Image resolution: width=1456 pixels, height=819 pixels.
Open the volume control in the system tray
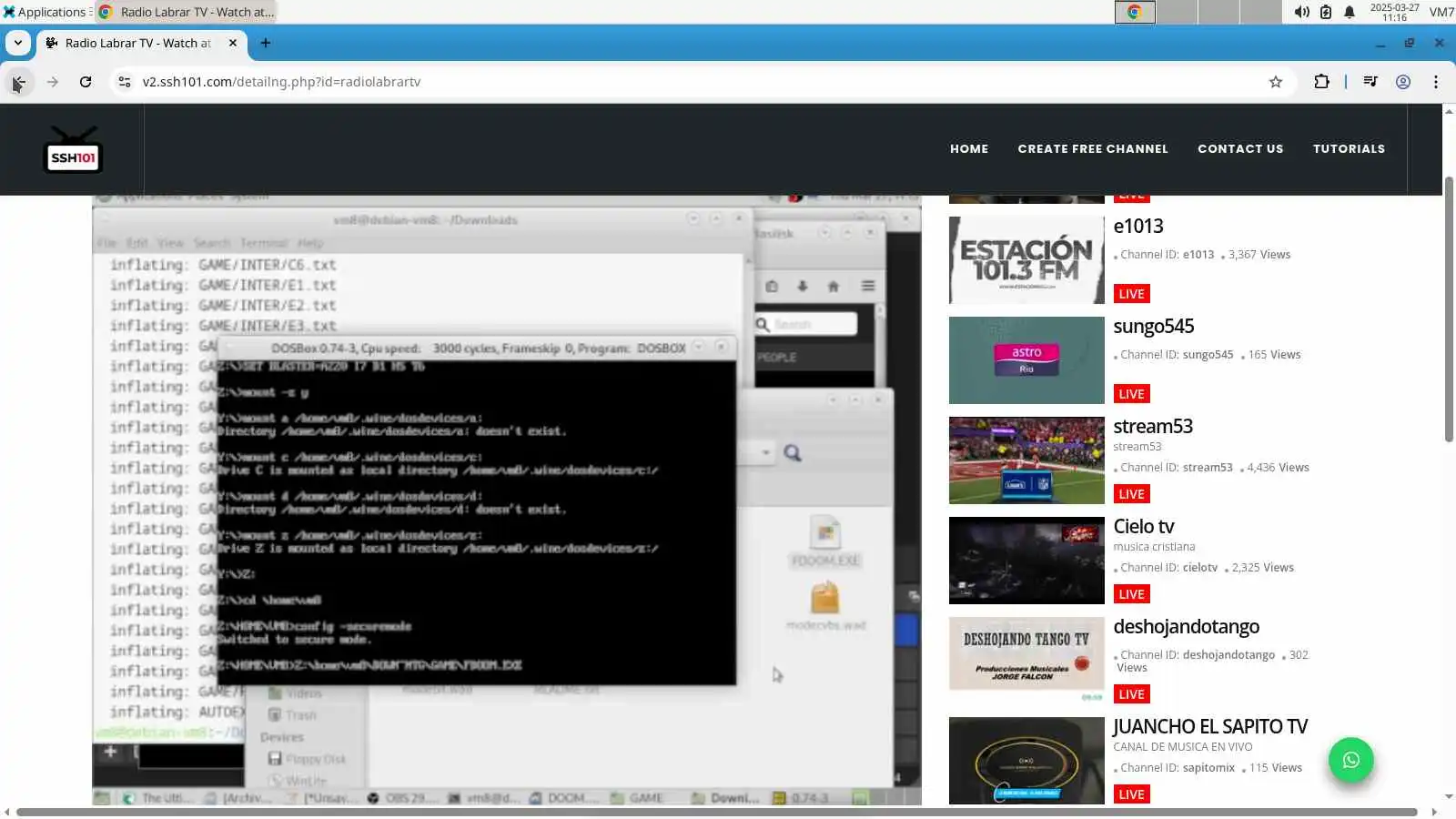click(1302, 12)
